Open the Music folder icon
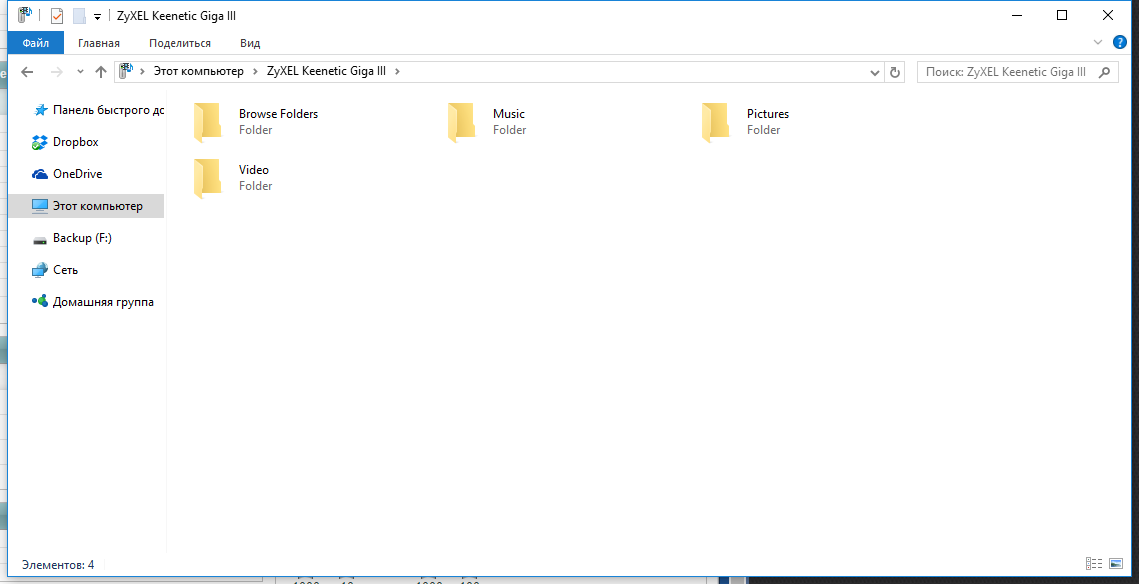The height and width of the screenshot is (584, 1139). click(x=461, y=122)
